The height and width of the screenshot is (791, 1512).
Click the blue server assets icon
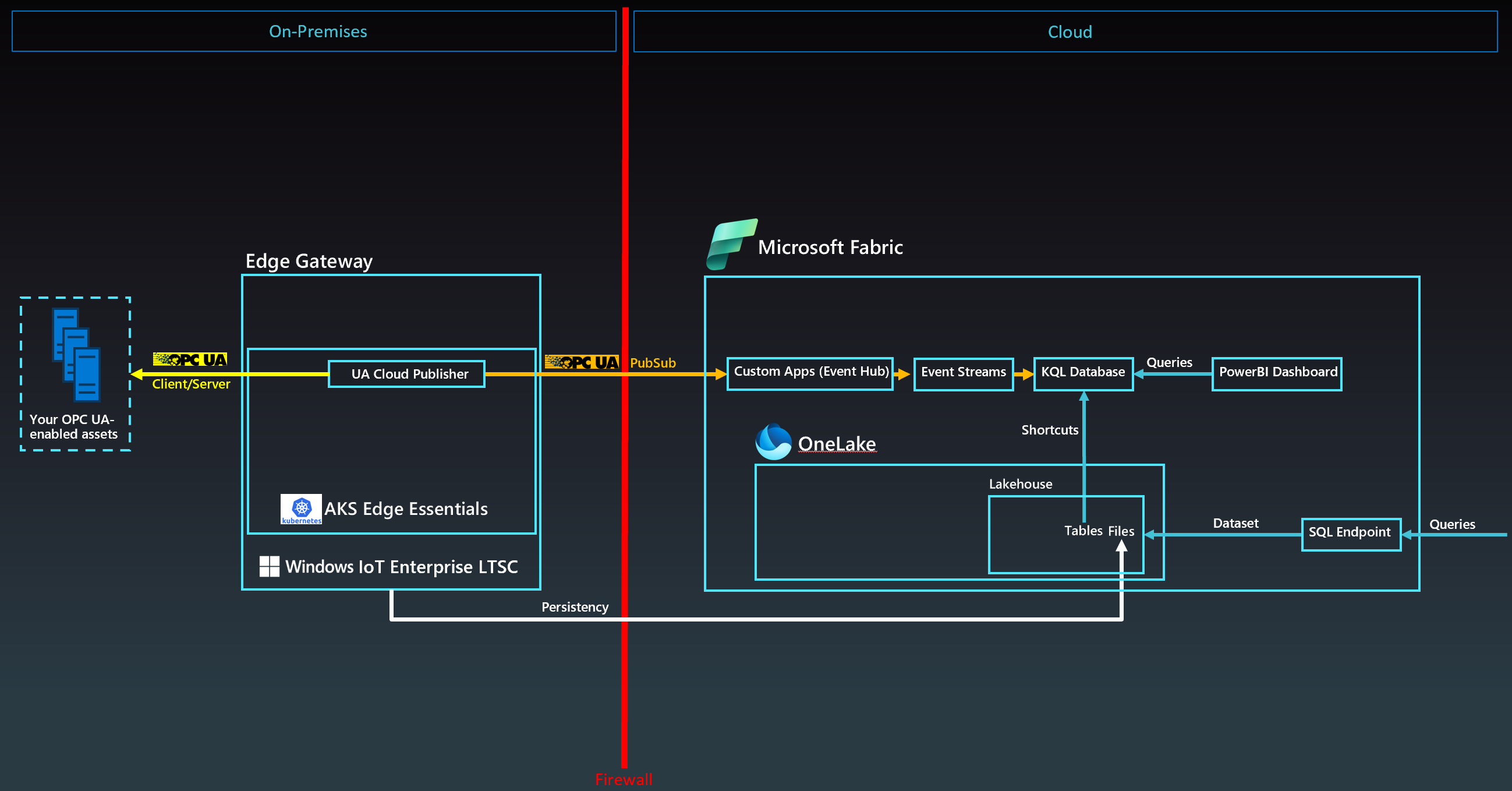click(x=76, y=355)
